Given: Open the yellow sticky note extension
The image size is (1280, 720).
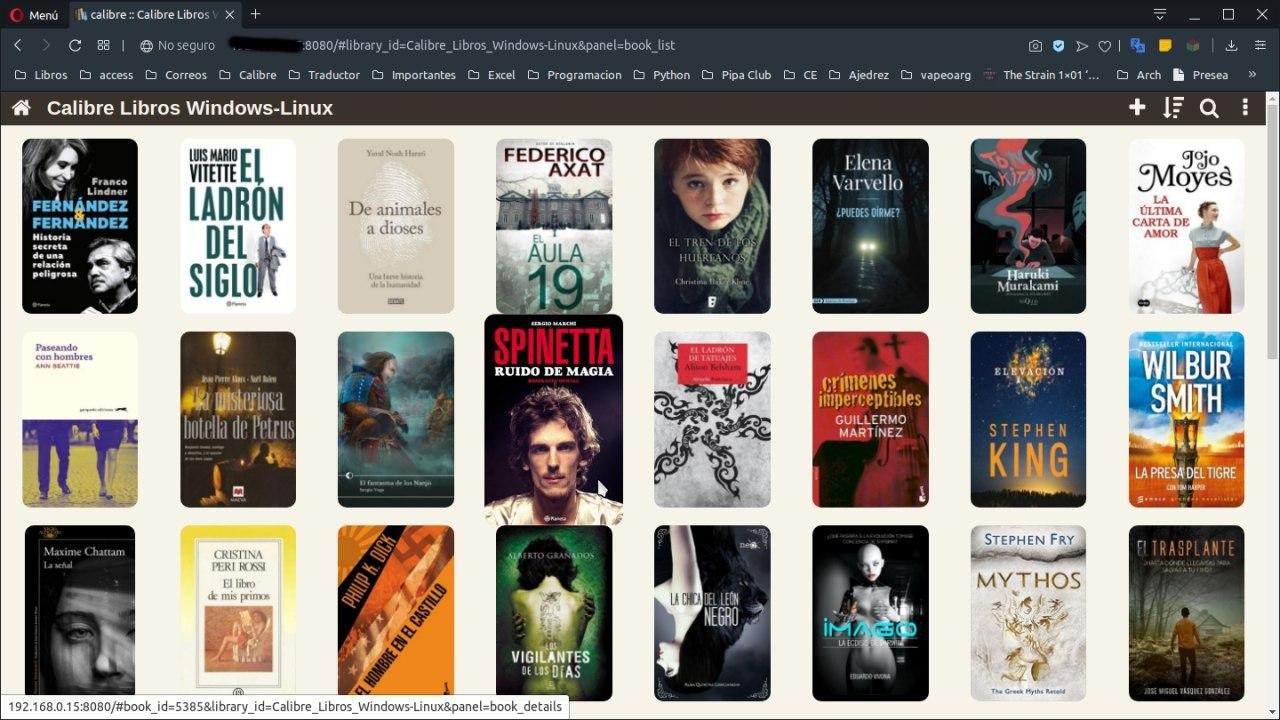Looking at the screenshot, I should (x=1165, y=45).
